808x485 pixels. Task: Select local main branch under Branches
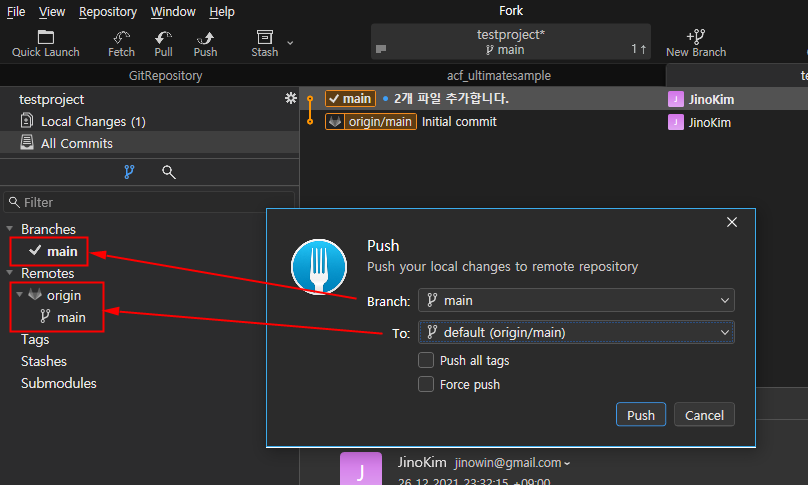[53, 251]
